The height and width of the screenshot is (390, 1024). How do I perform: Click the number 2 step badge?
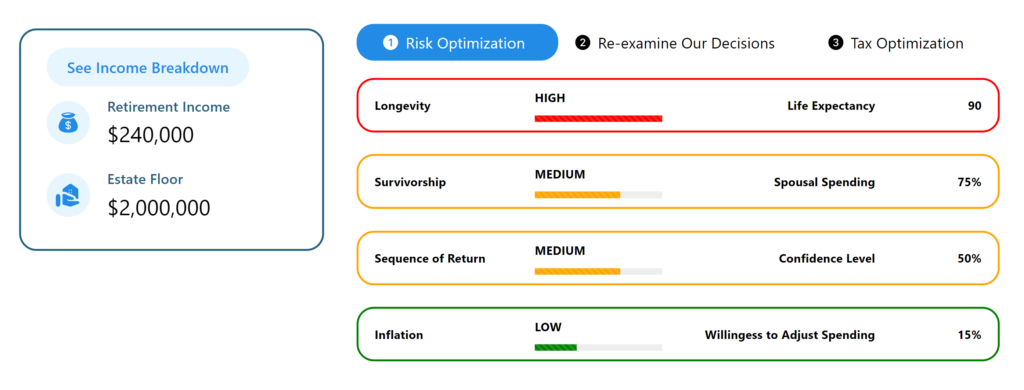point(583,43)
